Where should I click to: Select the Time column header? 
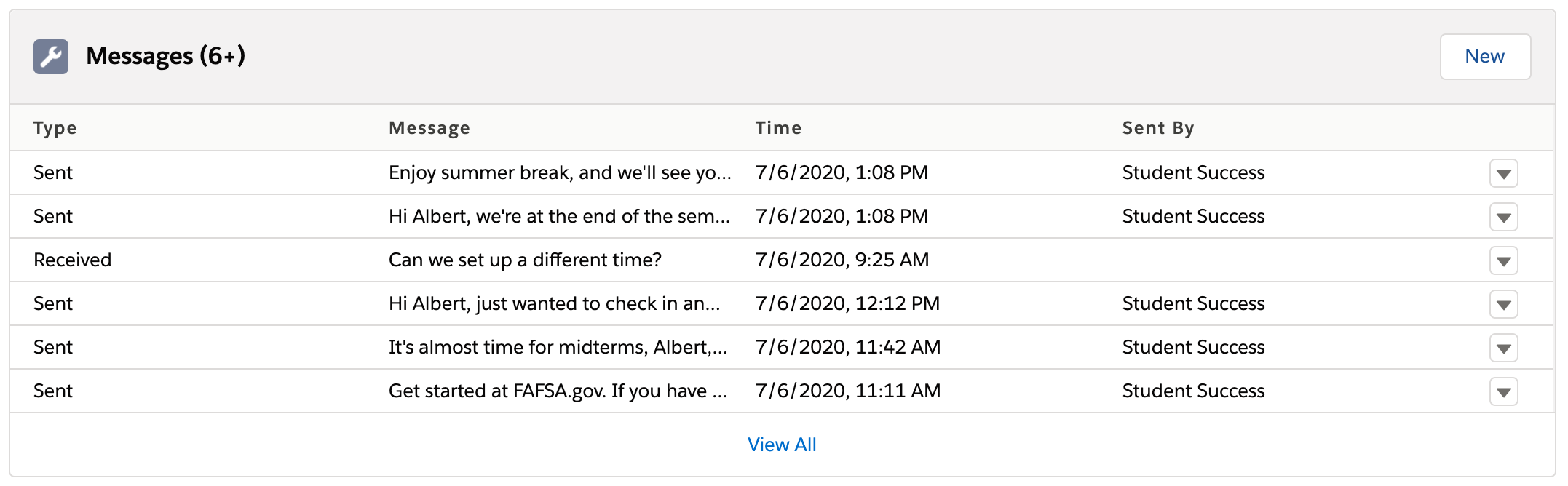(778, 128)
